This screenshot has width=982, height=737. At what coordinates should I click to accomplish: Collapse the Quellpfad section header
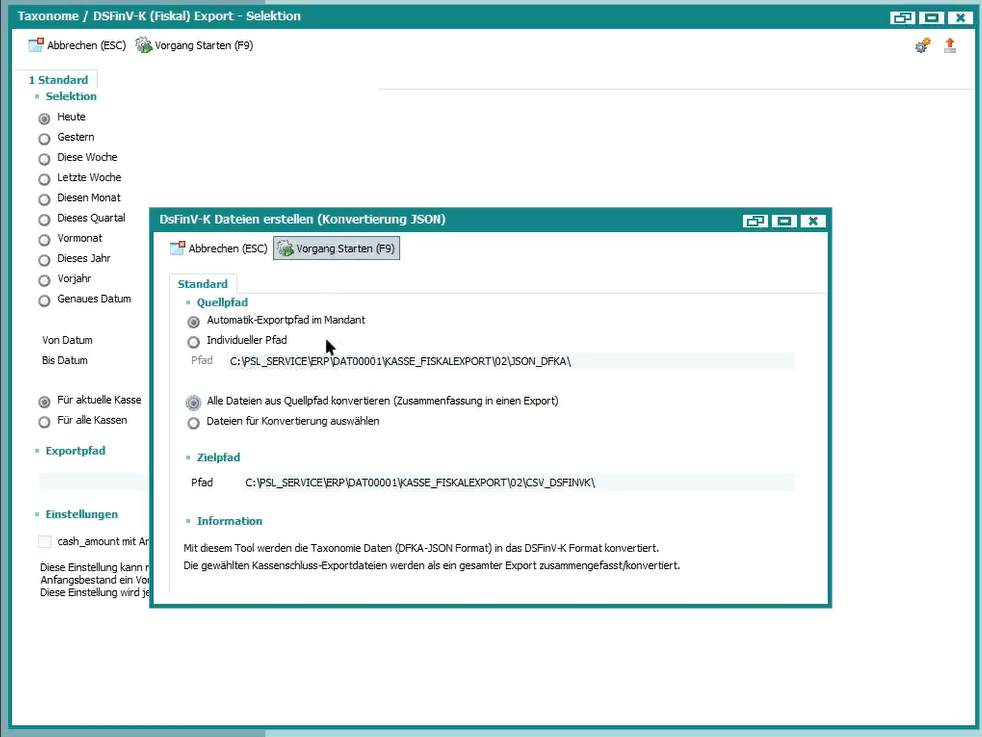pos(222,302)
